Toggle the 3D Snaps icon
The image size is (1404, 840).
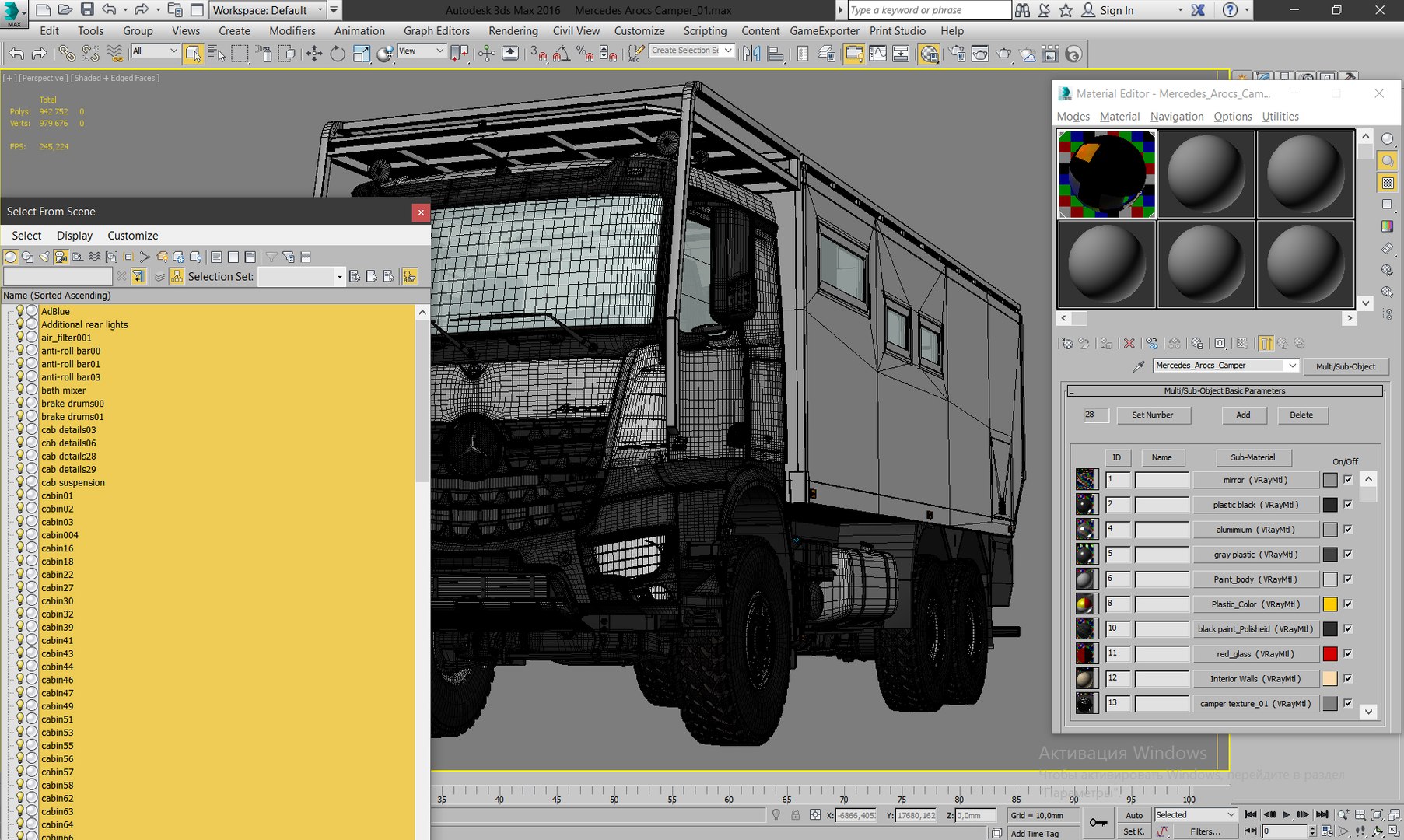point(538,54)
